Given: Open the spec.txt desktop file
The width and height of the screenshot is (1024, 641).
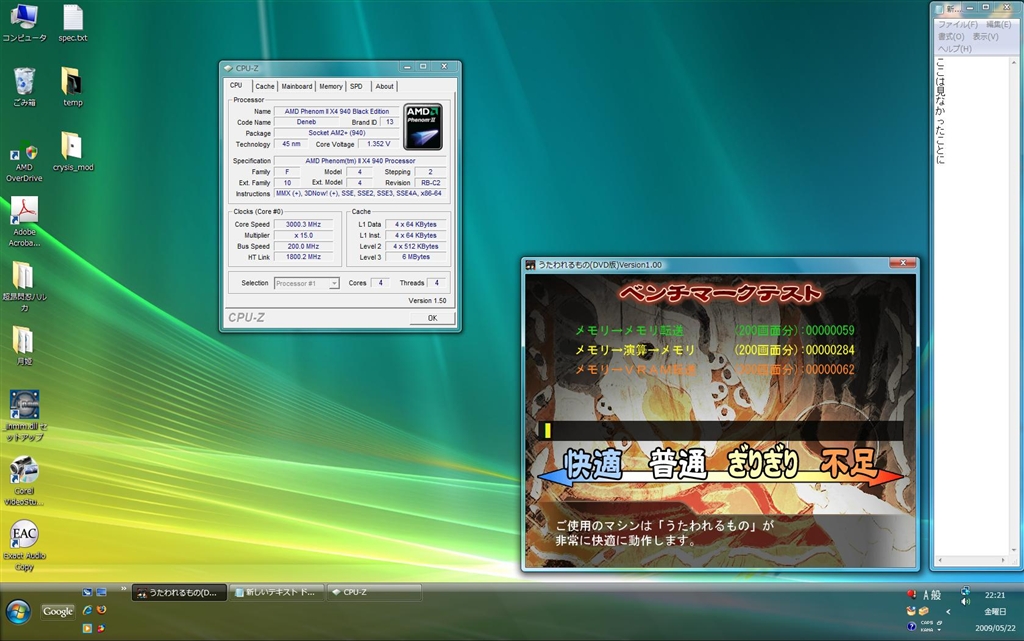Looking at the screenshot, I should coord(72,18).
